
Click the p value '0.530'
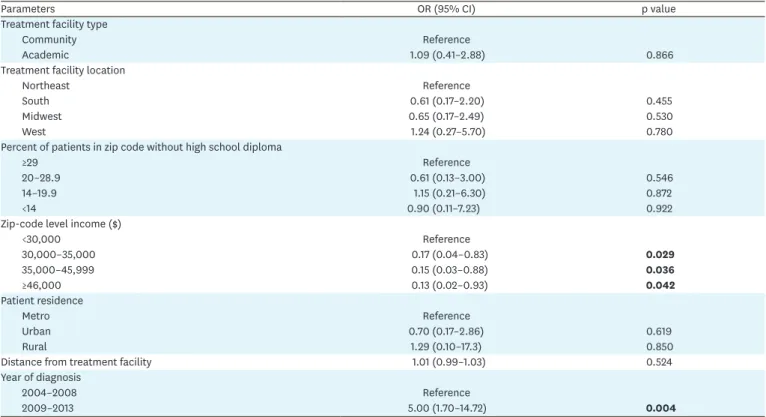click(659, 116)
